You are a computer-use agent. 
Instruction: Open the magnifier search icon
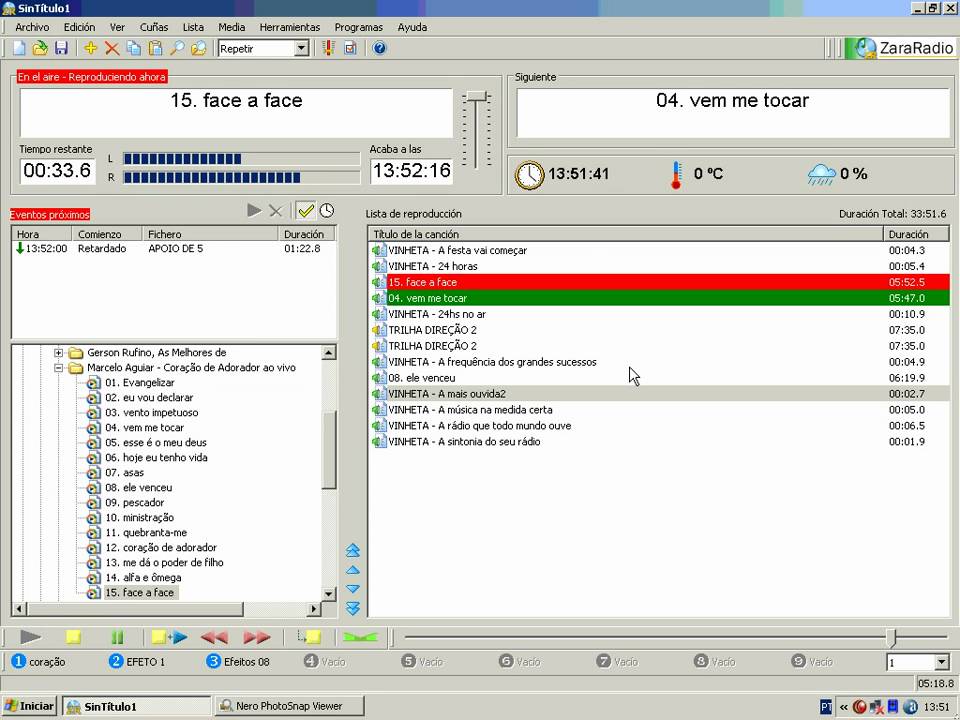177,48
